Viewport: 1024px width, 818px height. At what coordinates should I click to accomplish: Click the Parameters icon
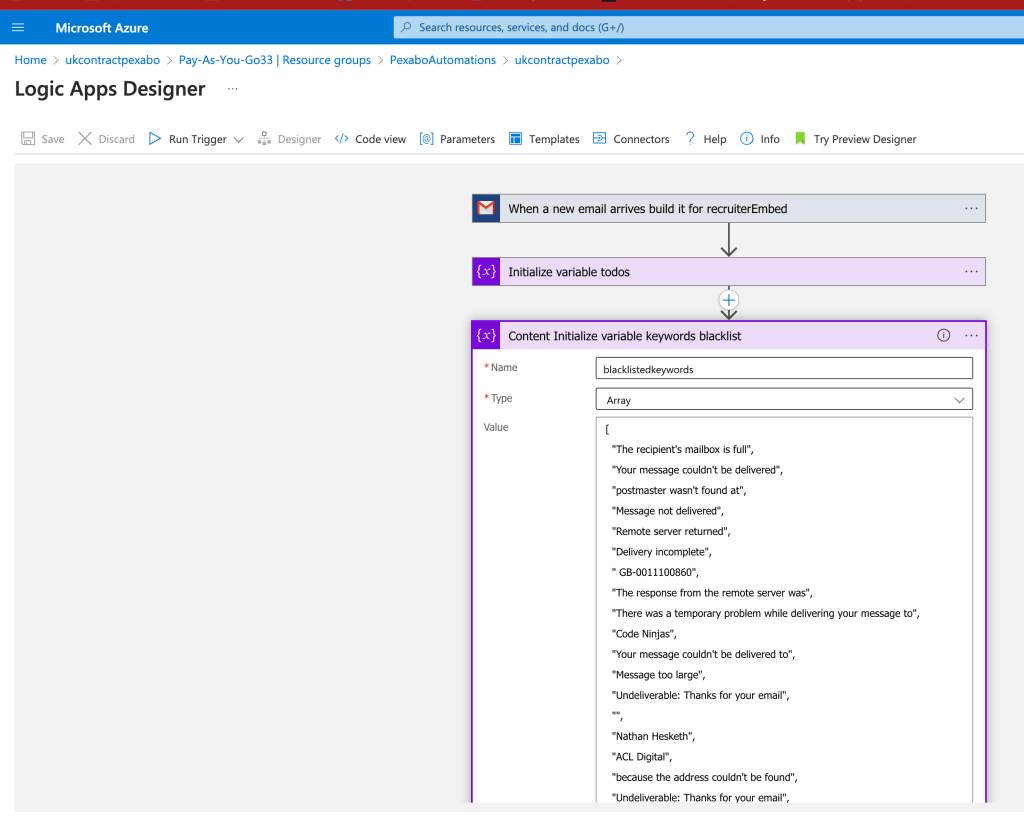point(426,138)
